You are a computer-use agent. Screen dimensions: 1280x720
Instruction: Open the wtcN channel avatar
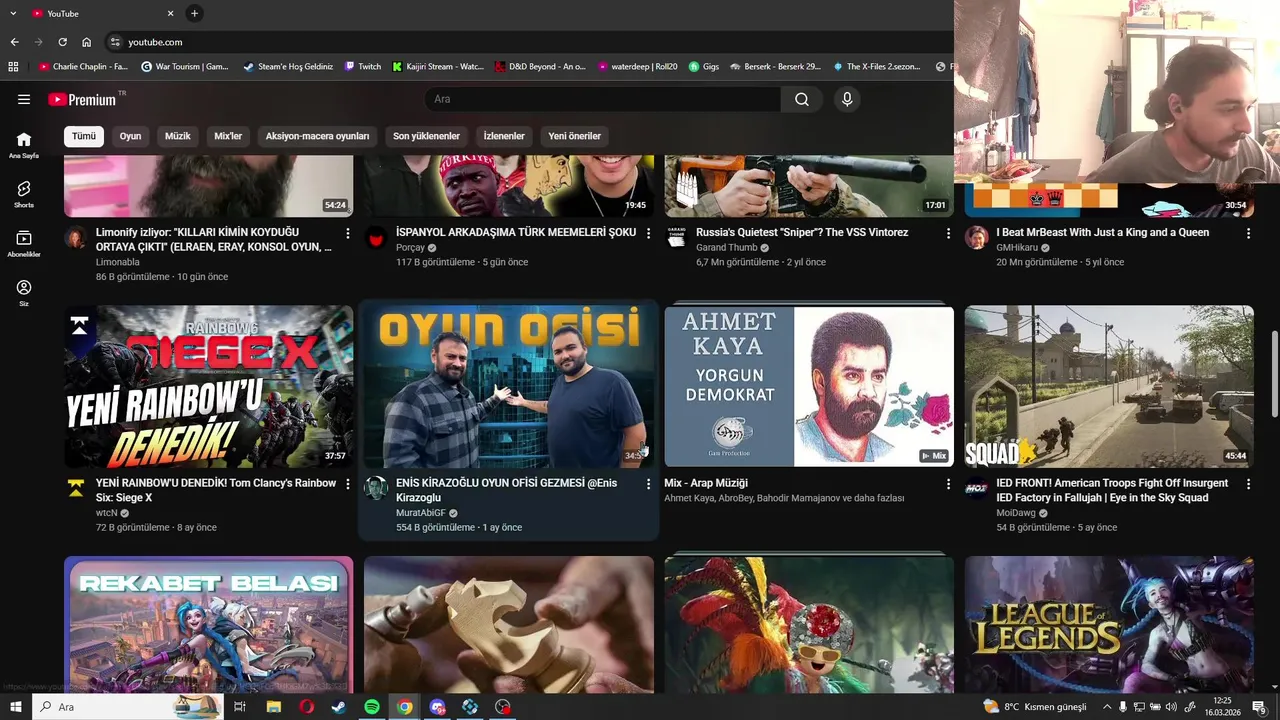[x=76, y=489]
